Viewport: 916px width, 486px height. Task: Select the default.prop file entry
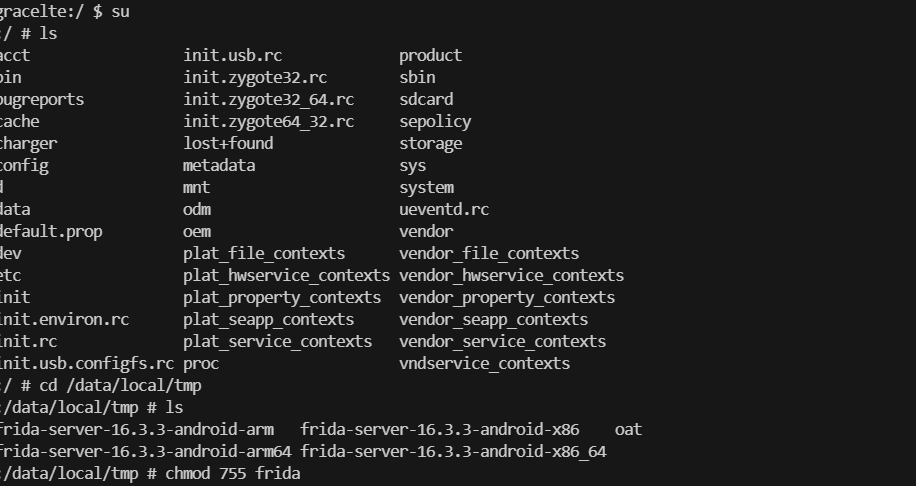point(52,231)
